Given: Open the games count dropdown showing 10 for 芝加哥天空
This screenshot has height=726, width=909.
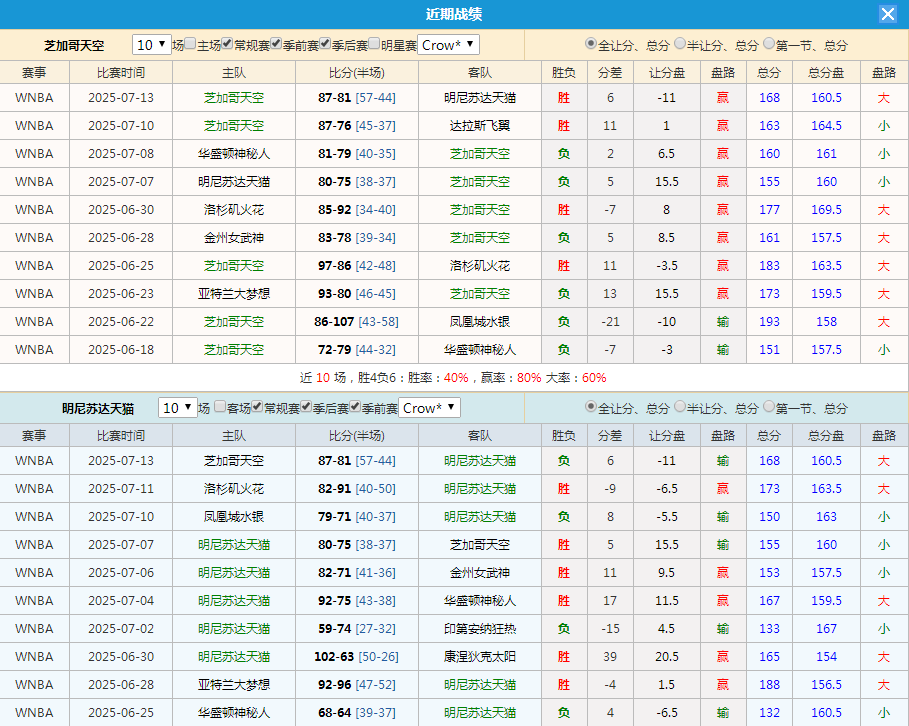Looking at the screenshot, I should point(150,44).
